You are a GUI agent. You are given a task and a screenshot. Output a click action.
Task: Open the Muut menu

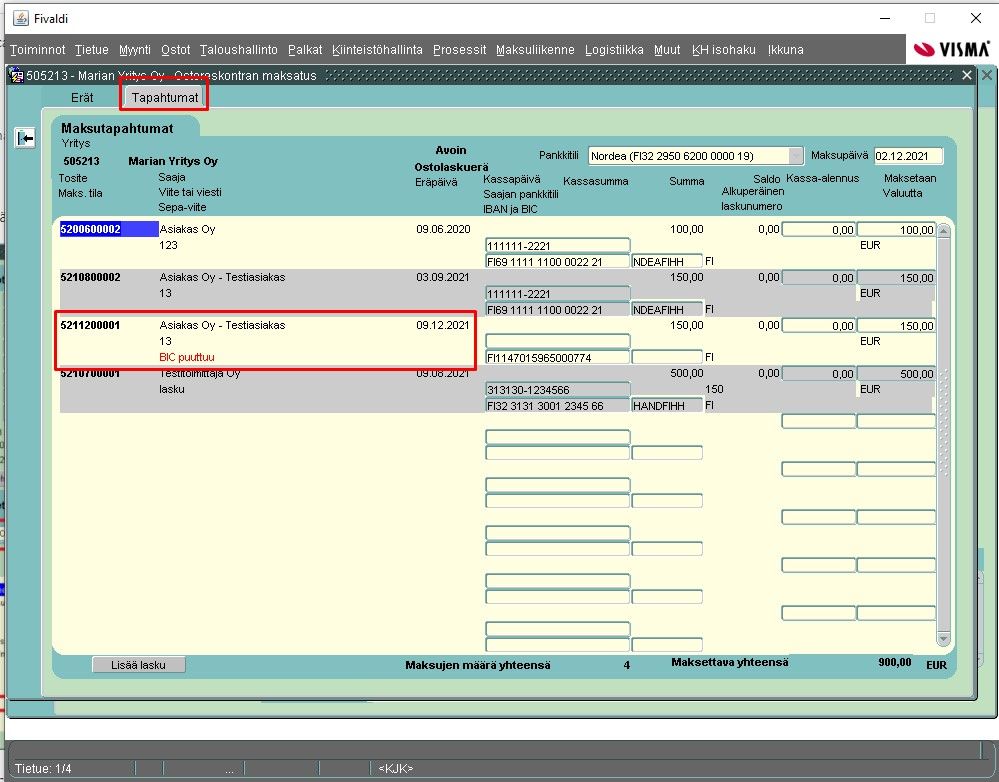click(667, 50)
